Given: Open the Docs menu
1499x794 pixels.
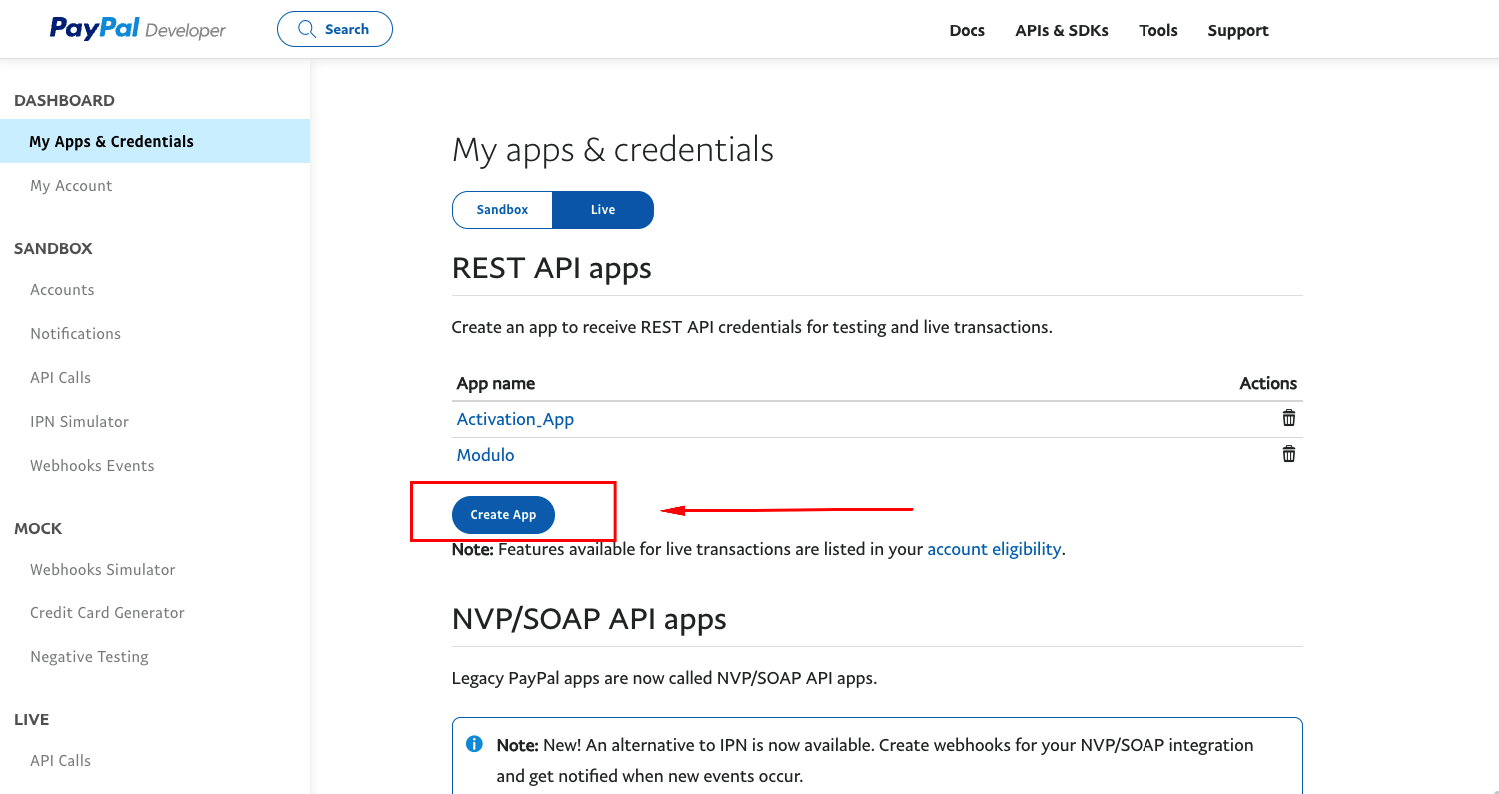Looking at the screenshot, I should click(967, 30).
